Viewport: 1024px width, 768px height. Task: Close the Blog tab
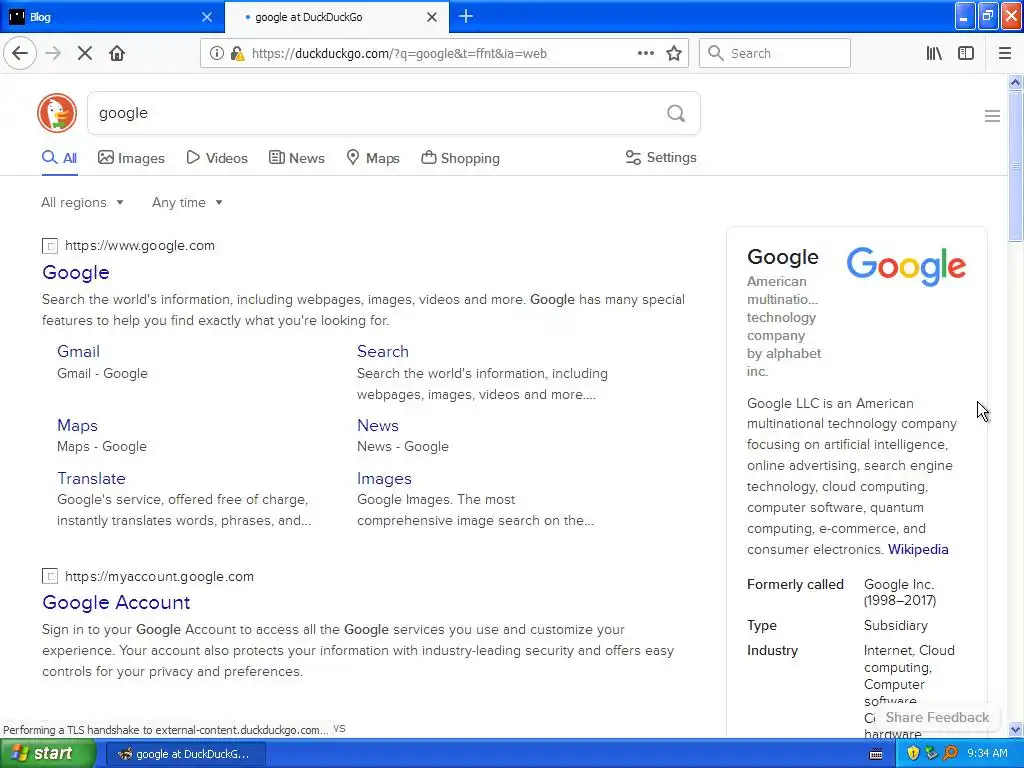point(206,17)
